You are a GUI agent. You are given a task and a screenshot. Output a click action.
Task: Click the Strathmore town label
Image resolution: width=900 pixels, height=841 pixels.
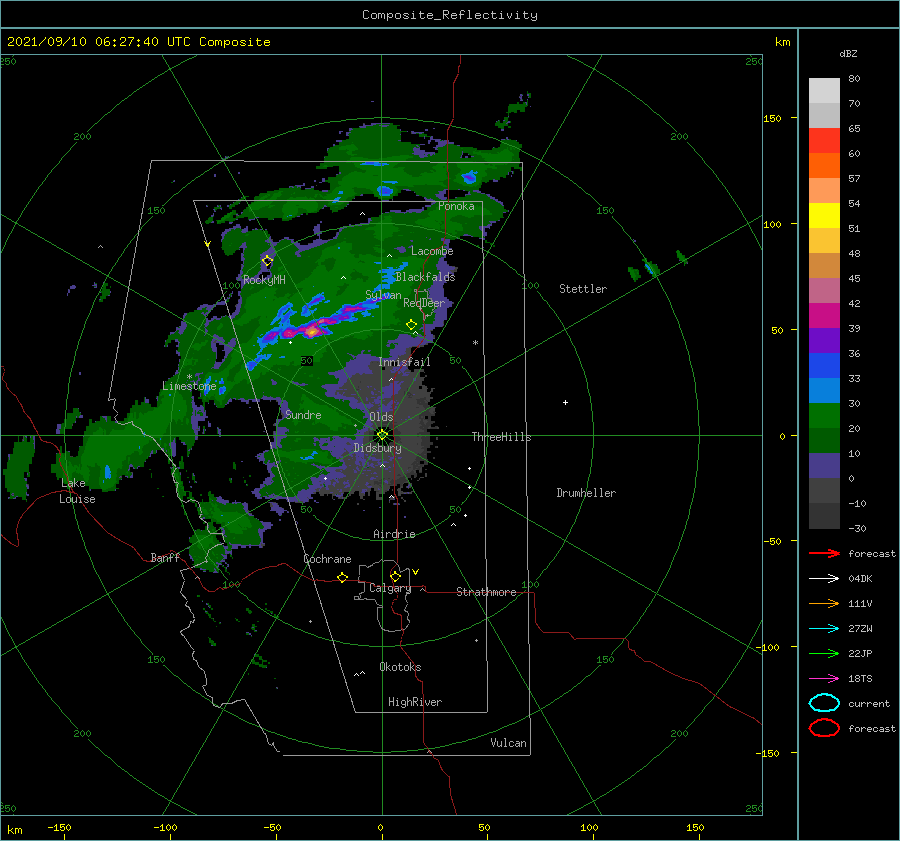point(486,592)
